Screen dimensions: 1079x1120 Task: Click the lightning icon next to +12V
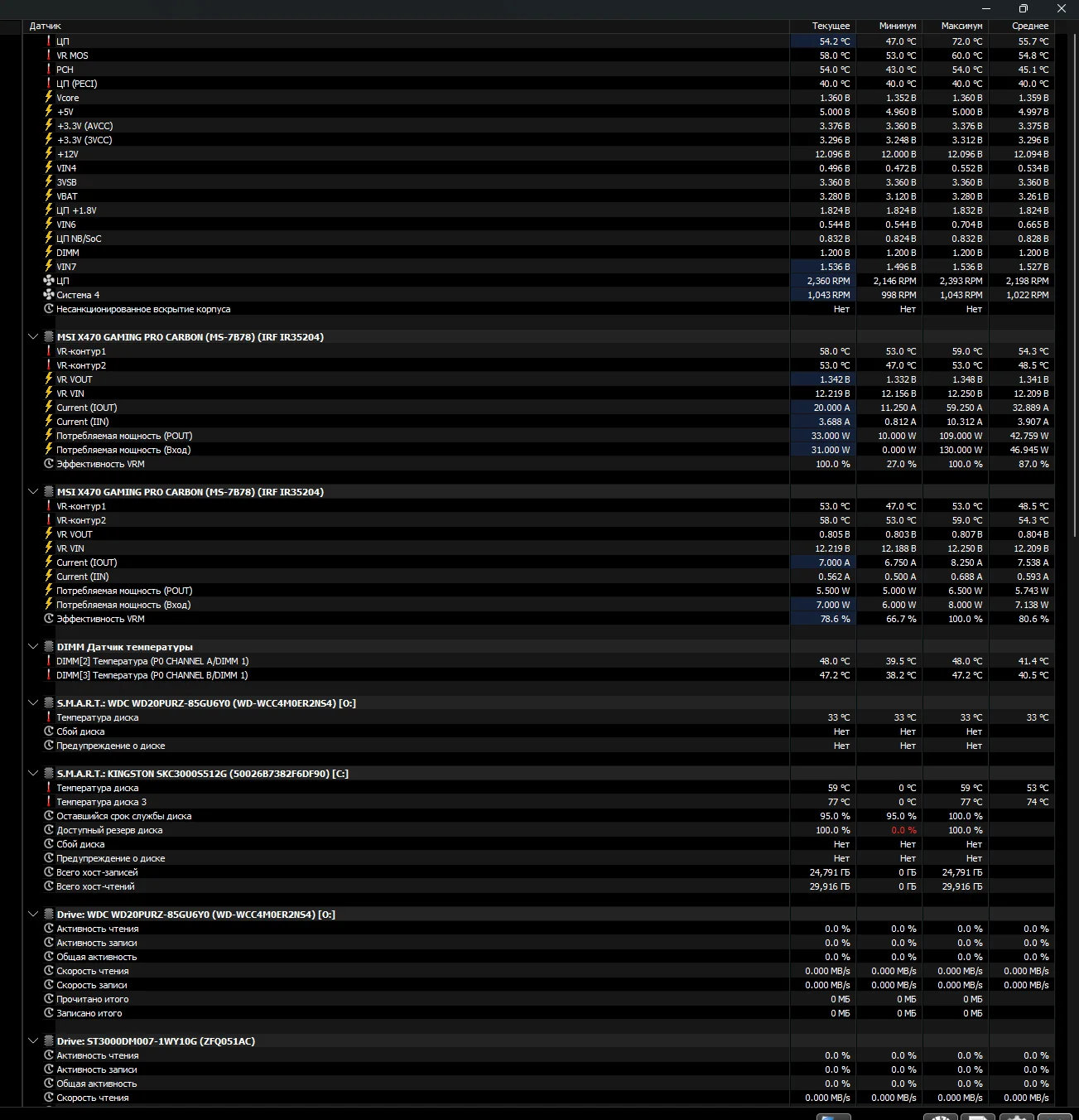tap(49, 154)
